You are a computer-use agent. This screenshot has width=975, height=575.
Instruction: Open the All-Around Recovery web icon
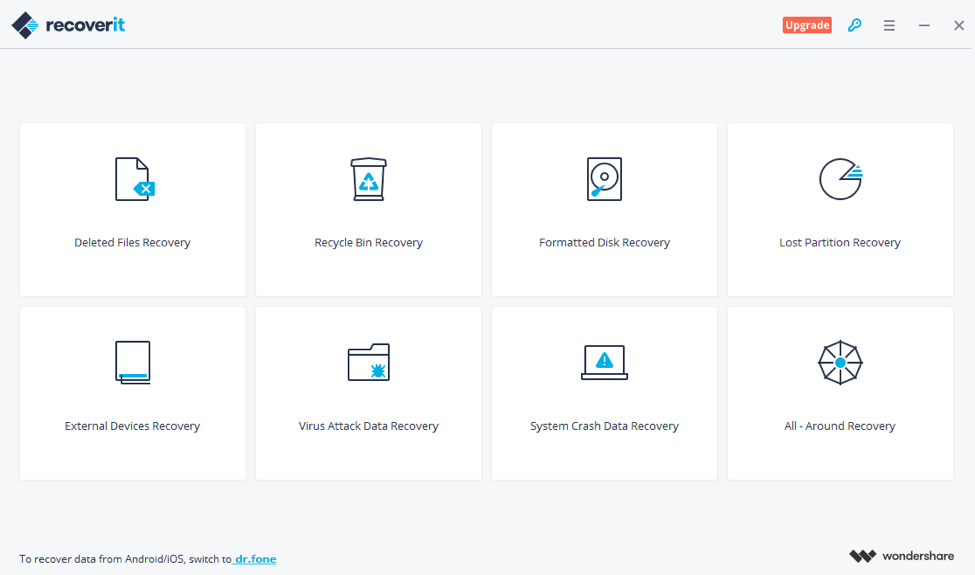pyautogui.click(x=840, y=363)
